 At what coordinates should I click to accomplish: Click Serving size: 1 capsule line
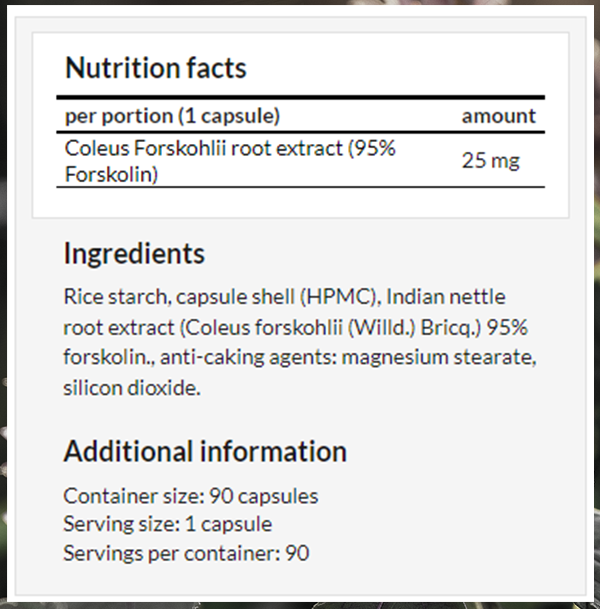(168, 524)
